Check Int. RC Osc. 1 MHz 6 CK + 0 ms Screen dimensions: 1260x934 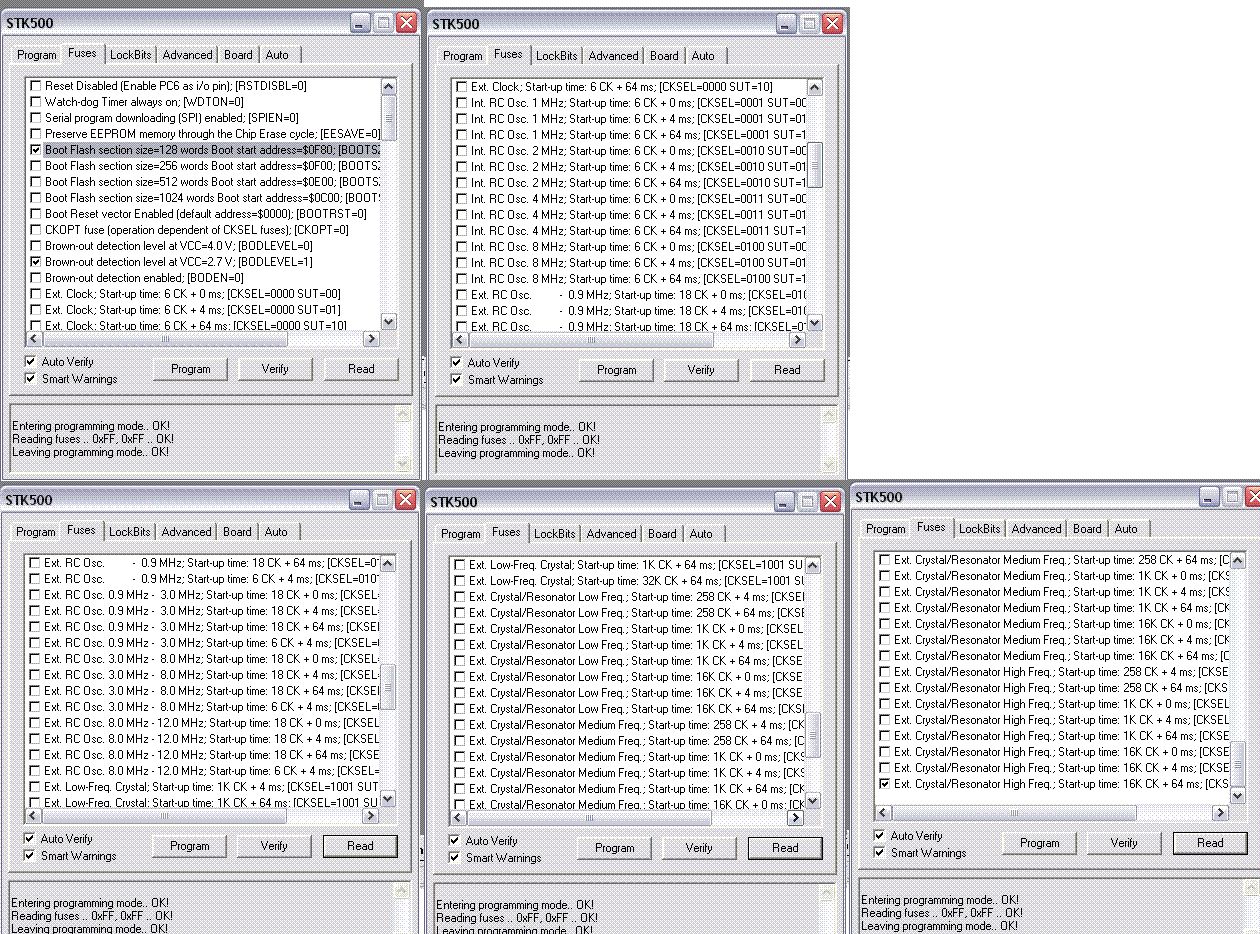(462, 103)
